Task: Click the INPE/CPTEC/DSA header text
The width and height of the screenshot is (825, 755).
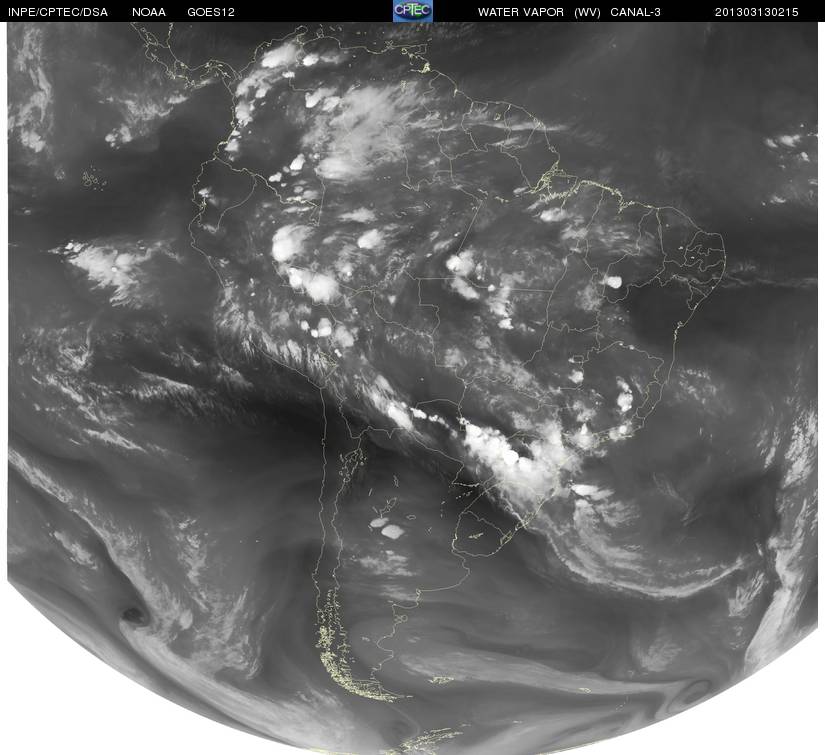Action: pos(58,12)
